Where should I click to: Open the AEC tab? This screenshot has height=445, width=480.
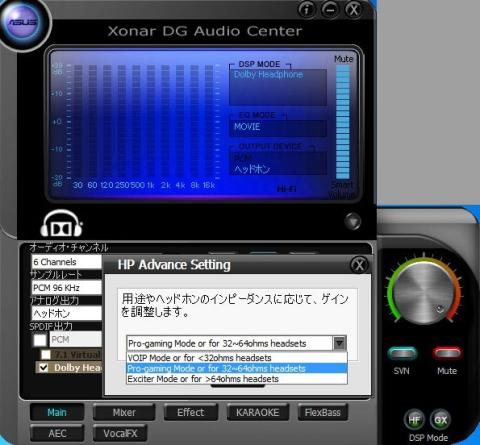(x=57, y=433)
